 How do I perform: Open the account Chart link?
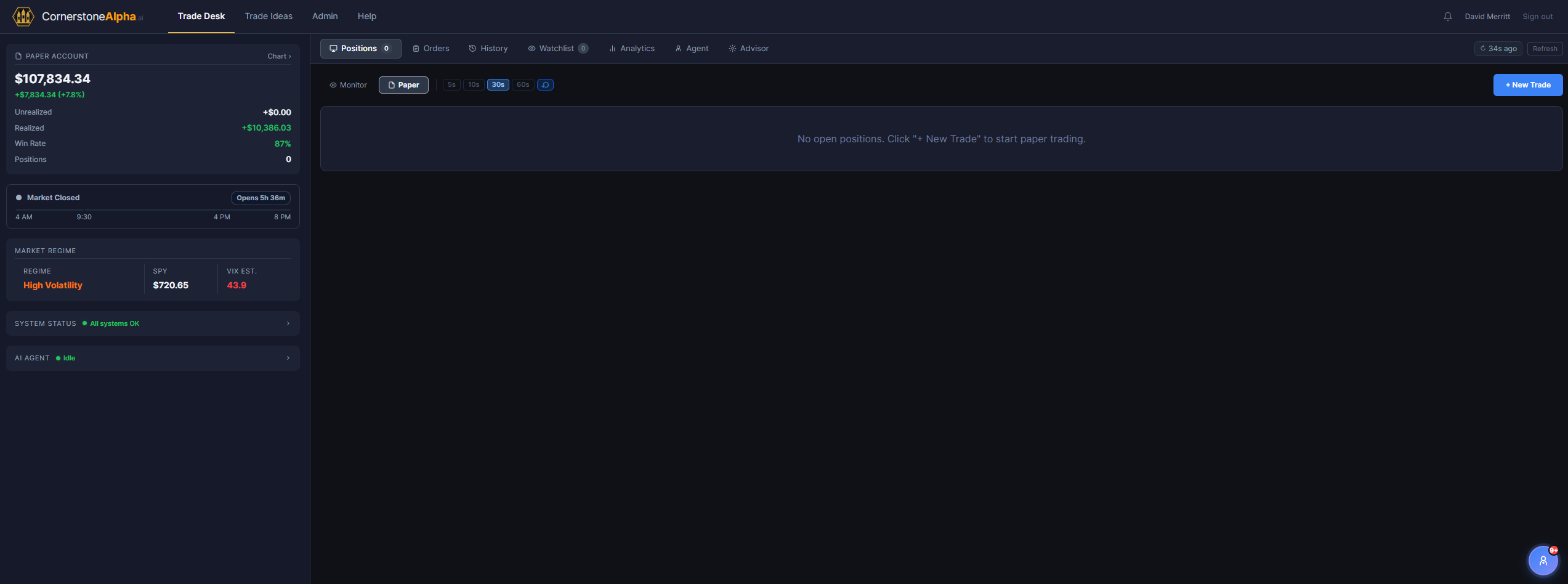279,56
